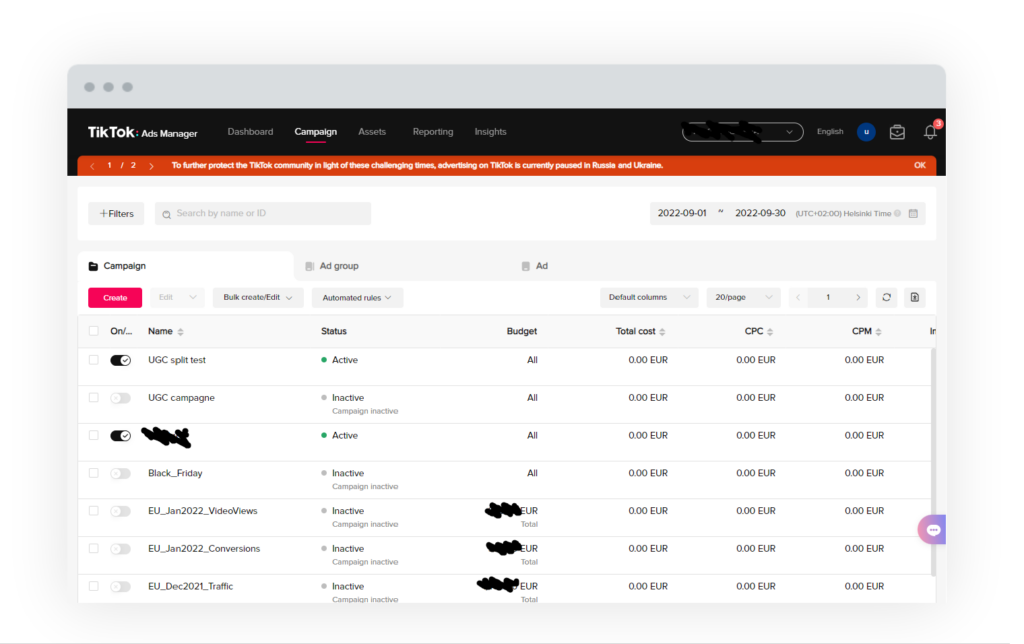Tick the checkbox for EU_Jan2022_VideoViews
Screen dimensions: 1024x644
93,511
